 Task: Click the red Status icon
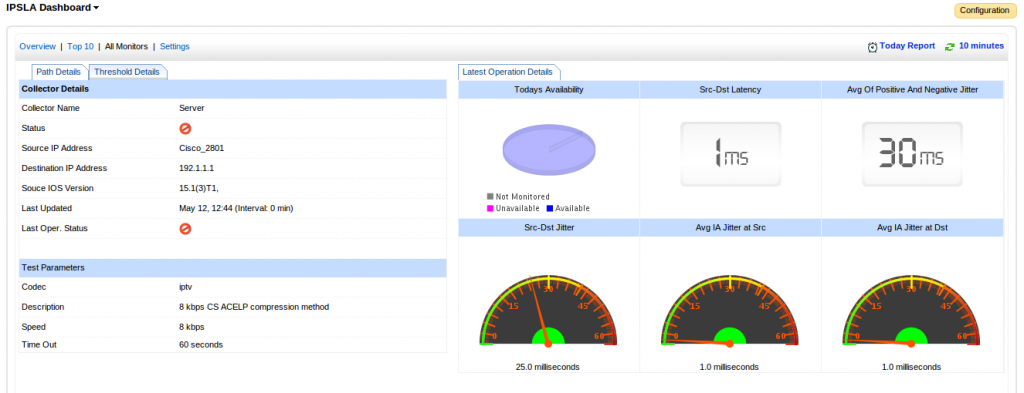click(x=185, y=129)
